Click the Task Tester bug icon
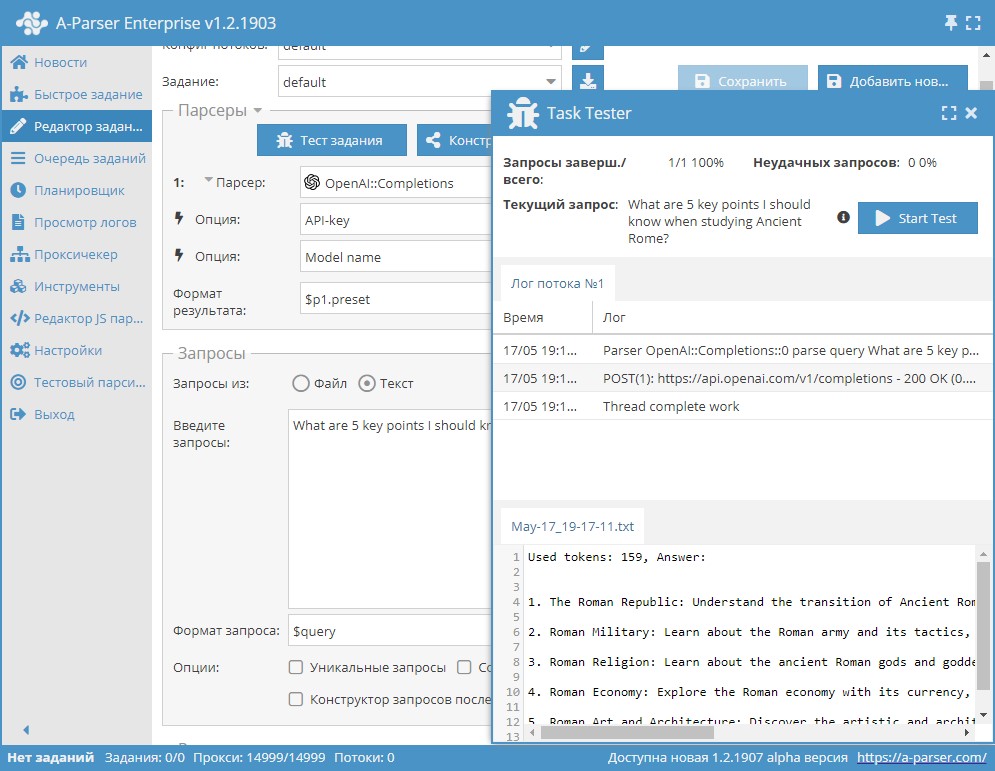 523,113
